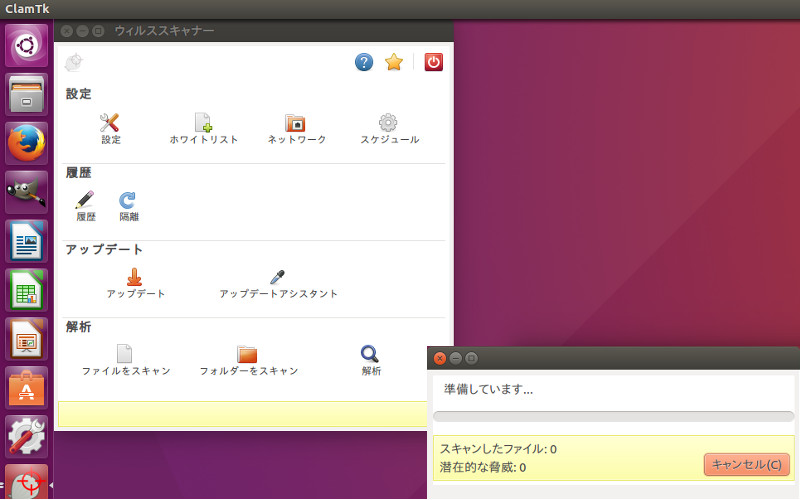The height and width of the screenshot is (500, 800).
Task: Click the ClamTk title in top panel
Action: [x=27, y=9]
